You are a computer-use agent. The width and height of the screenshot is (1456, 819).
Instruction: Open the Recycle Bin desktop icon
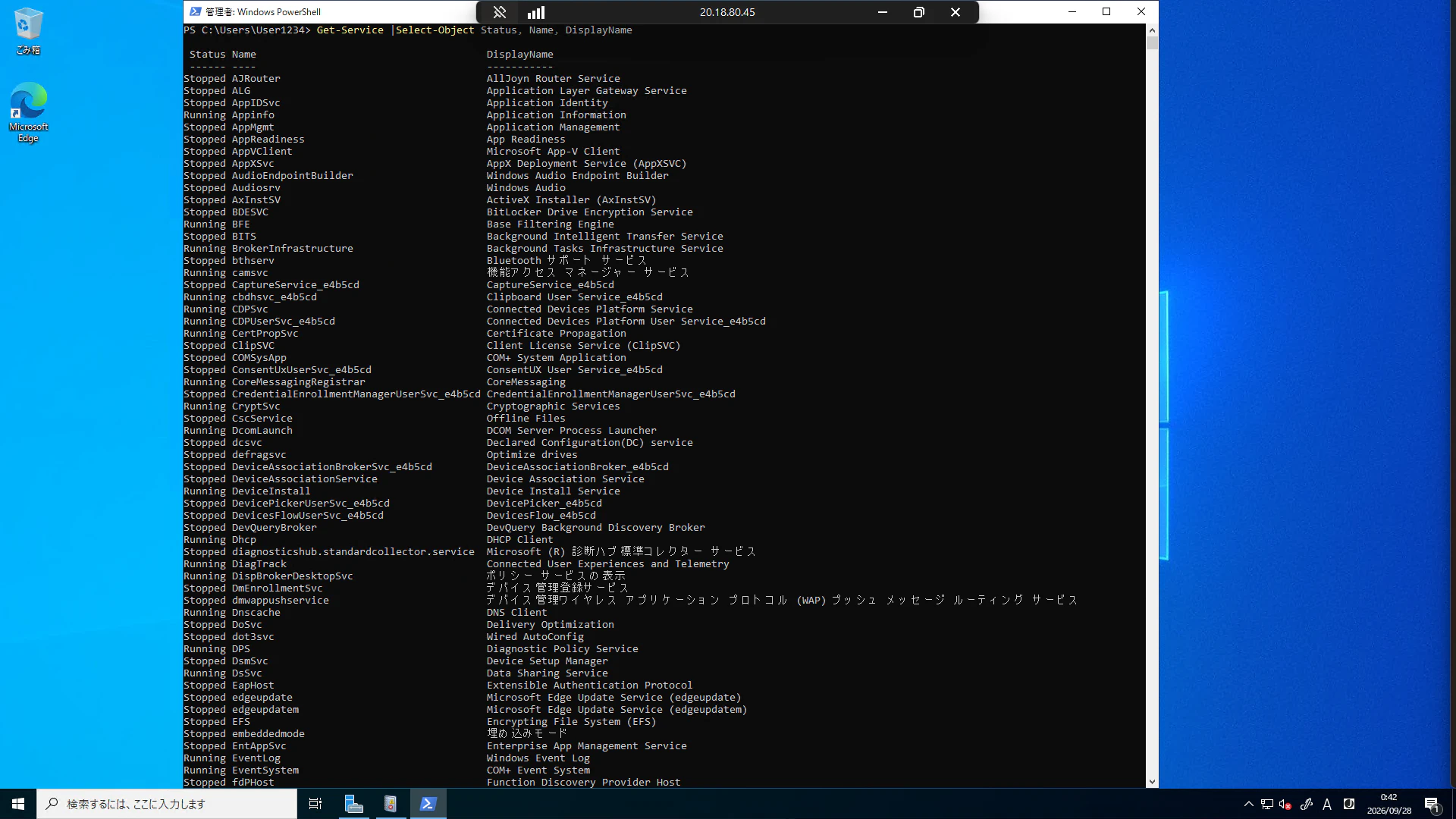(x=28, y=31)
